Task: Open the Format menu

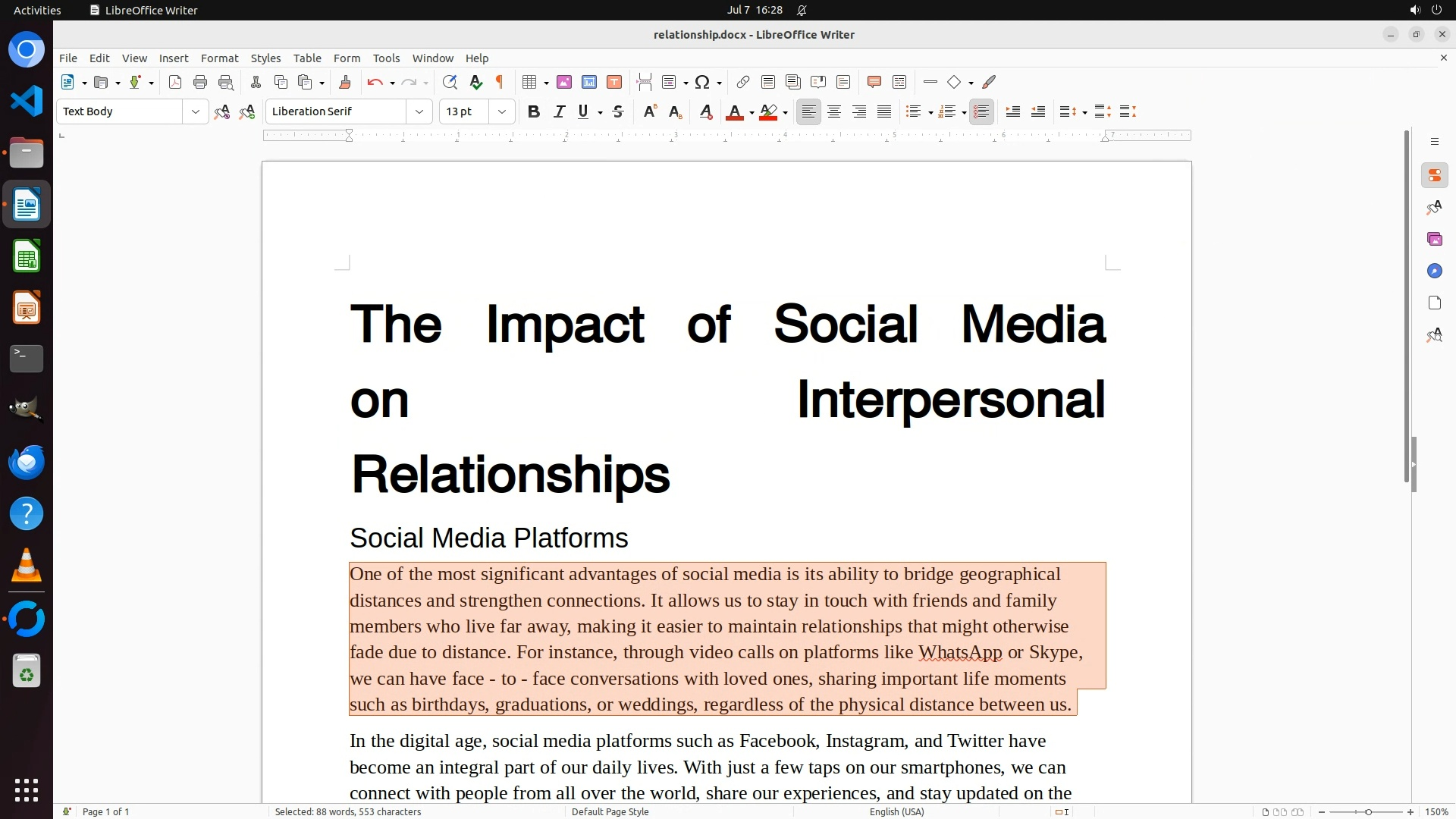Action: [x=219, y=58]
